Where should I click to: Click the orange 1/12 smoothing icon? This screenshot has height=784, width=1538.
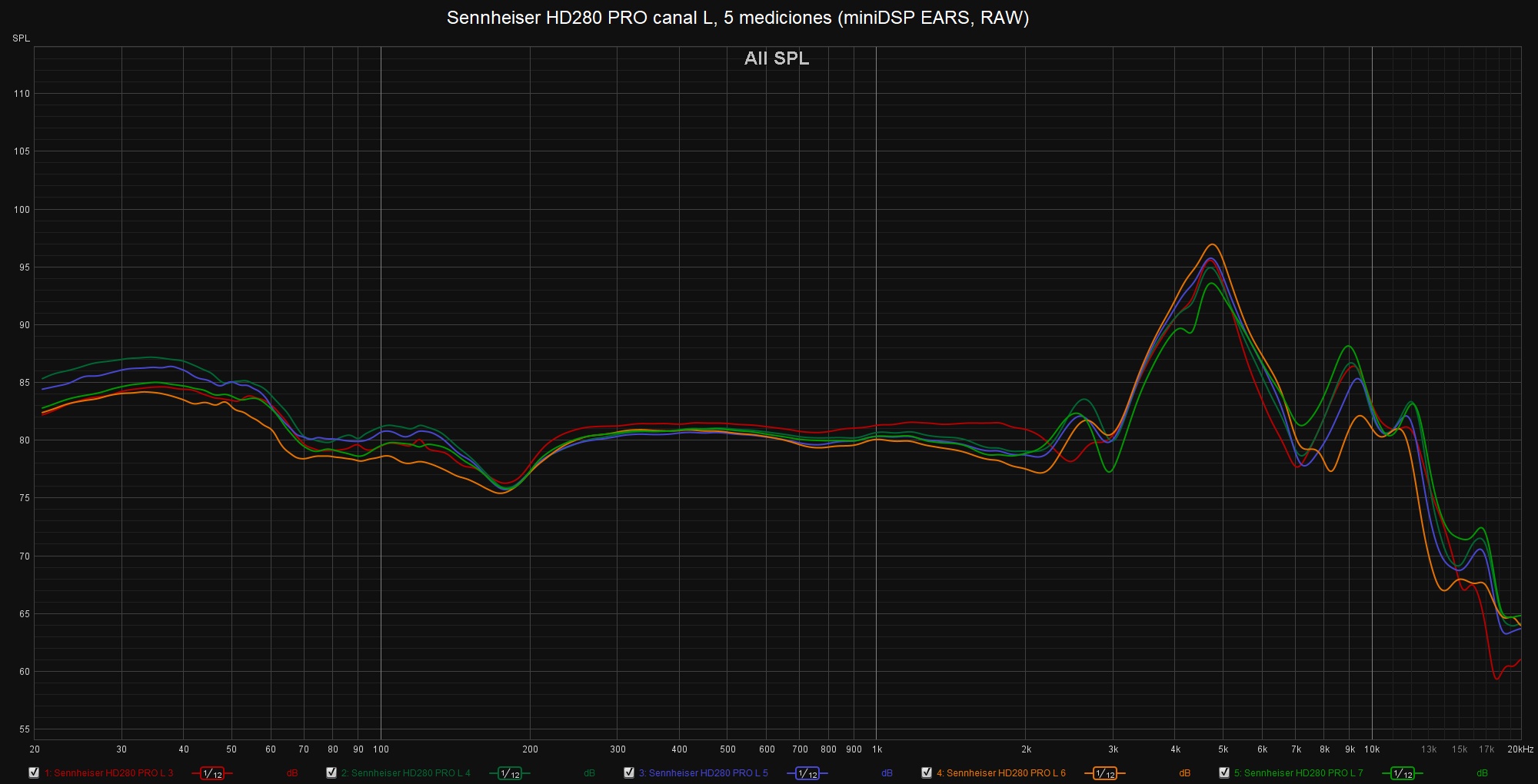[1105, 773]
